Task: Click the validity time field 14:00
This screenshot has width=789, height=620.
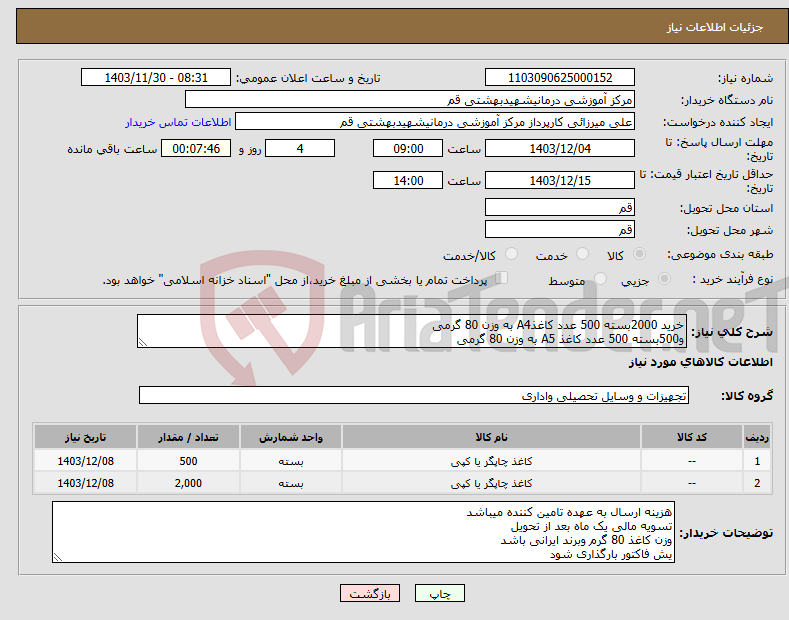Action: click(408, 180)
